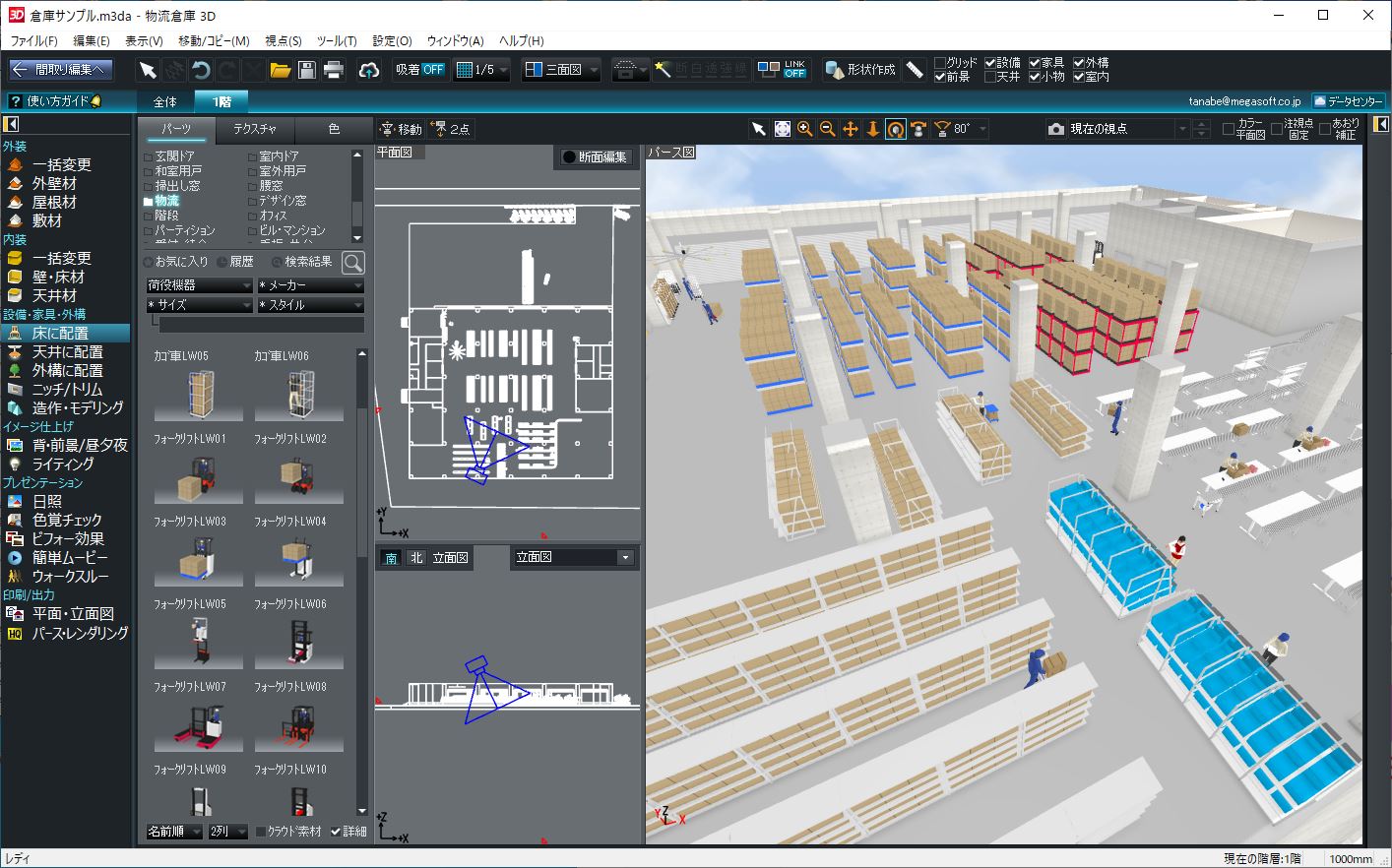Click the parts search magnifier icon
This screenshot has height=868, width=1392.
click(x=353, y=263)
